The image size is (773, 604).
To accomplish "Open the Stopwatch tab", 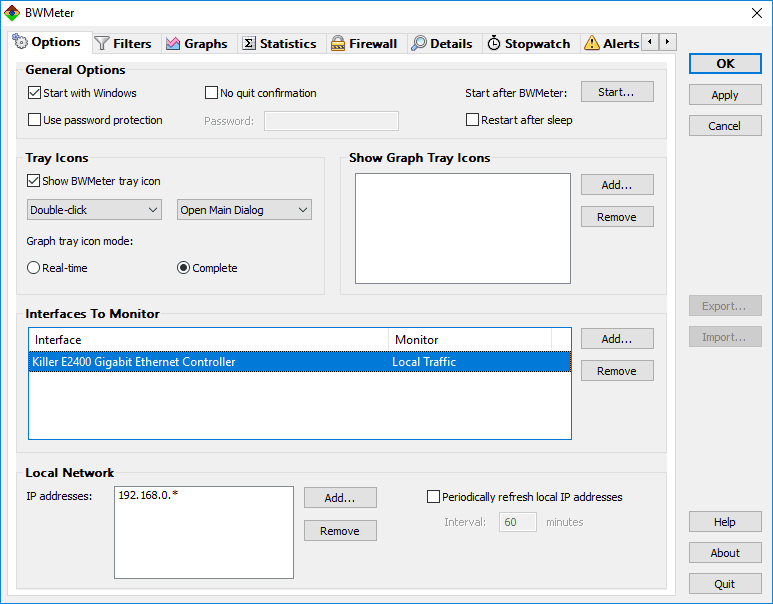I will pos(529,44).
